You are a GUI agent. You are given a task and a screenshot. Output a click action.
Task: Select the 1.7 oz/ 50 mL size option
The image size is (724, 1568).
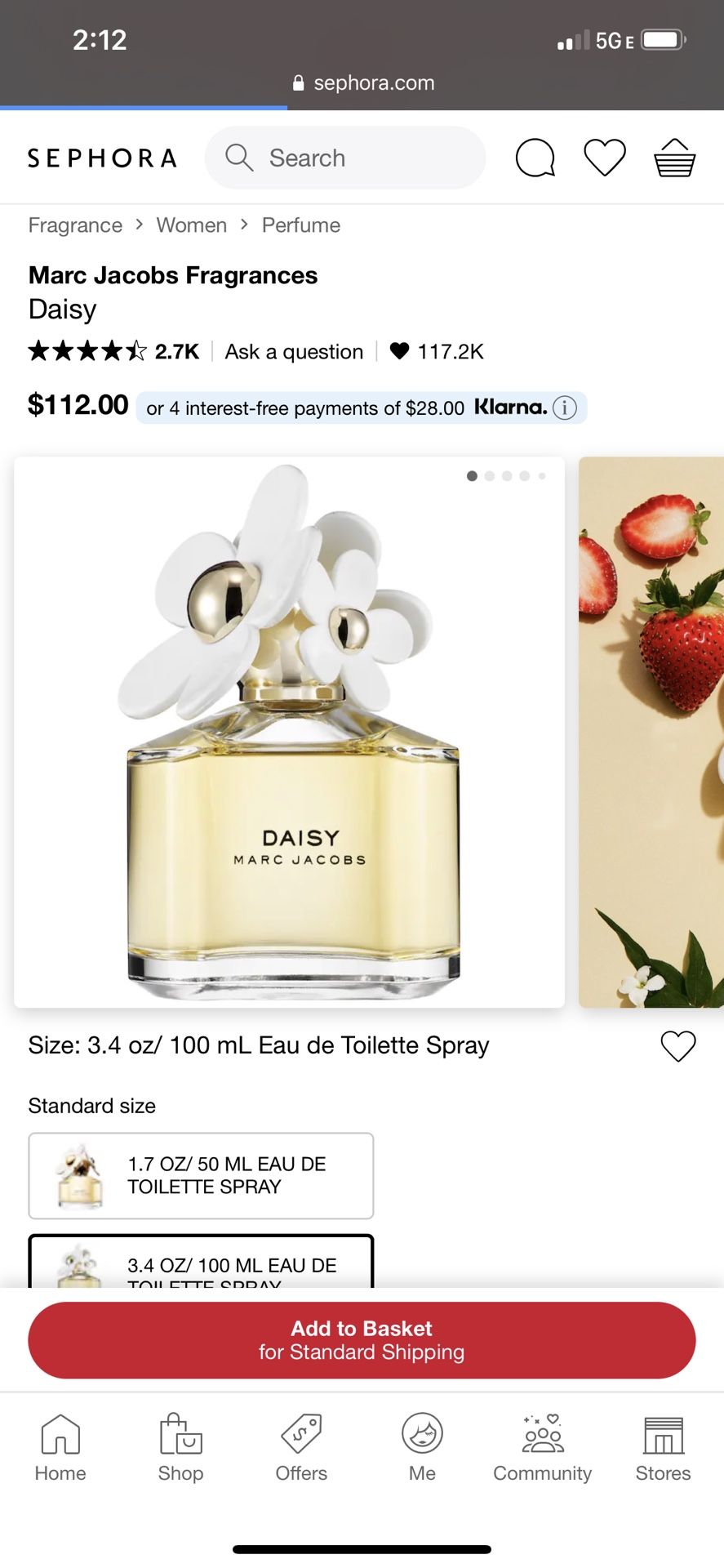[x=201, y=1176]
